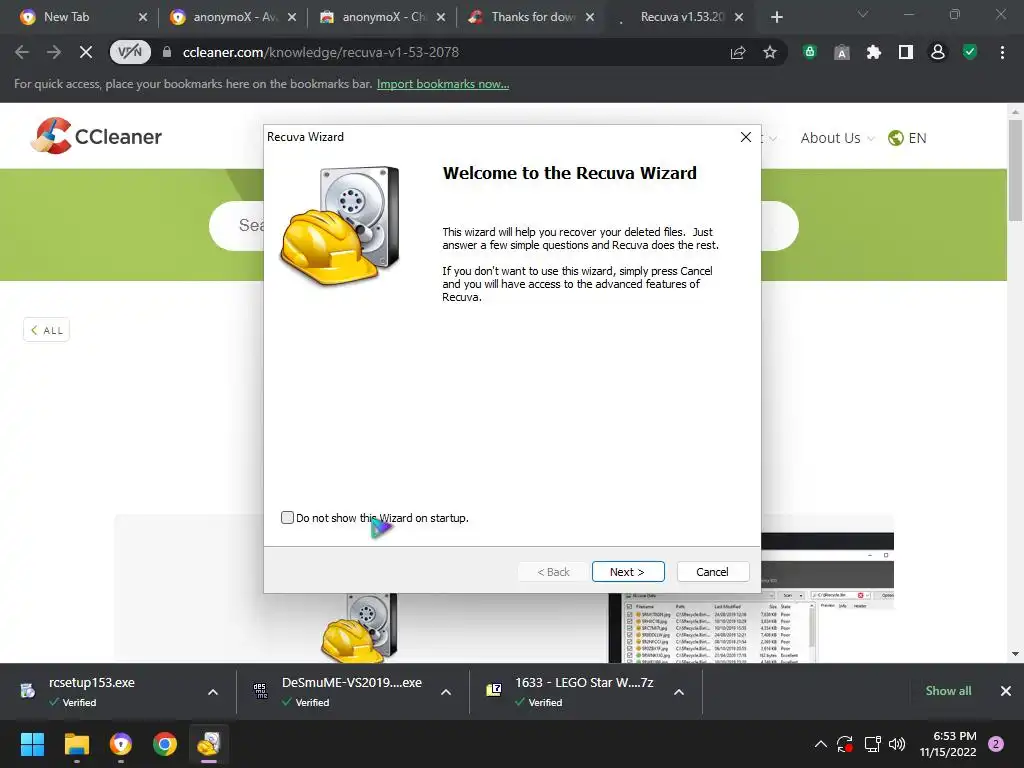
Task: Open the Windows Start menu
Action: pyautogui.click(x=32, y=744)
